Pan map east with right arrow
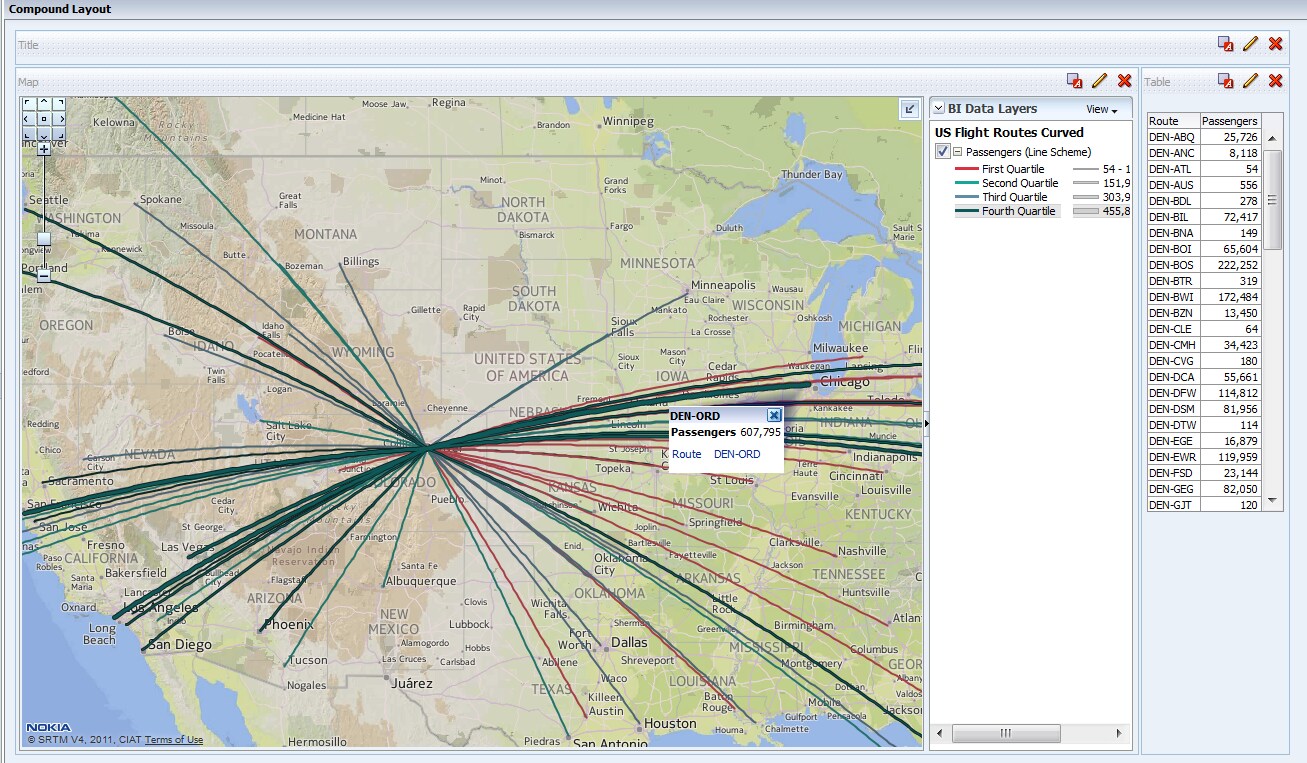The height and width of the screenshot is (763, 1307). (59, 118)
